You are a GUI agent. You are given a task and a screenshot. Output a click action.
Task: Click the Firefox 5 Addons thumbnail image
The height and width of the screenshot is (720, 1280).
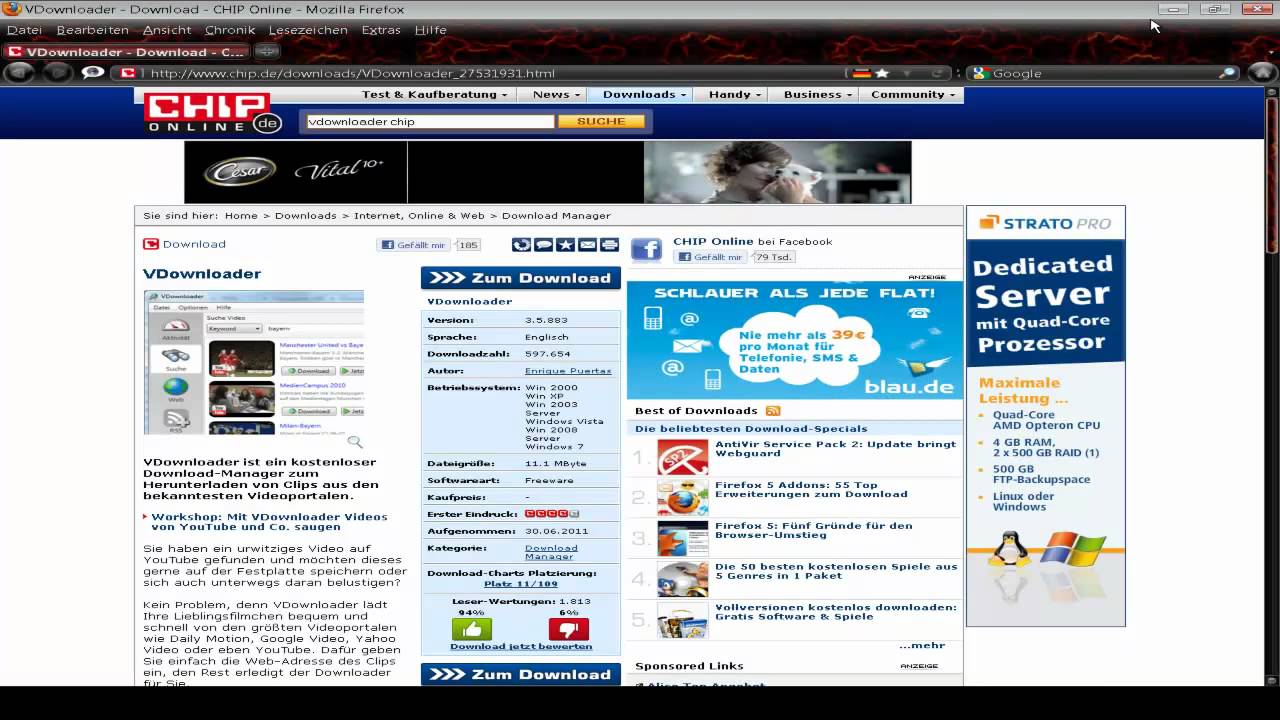tap(682, 498)
